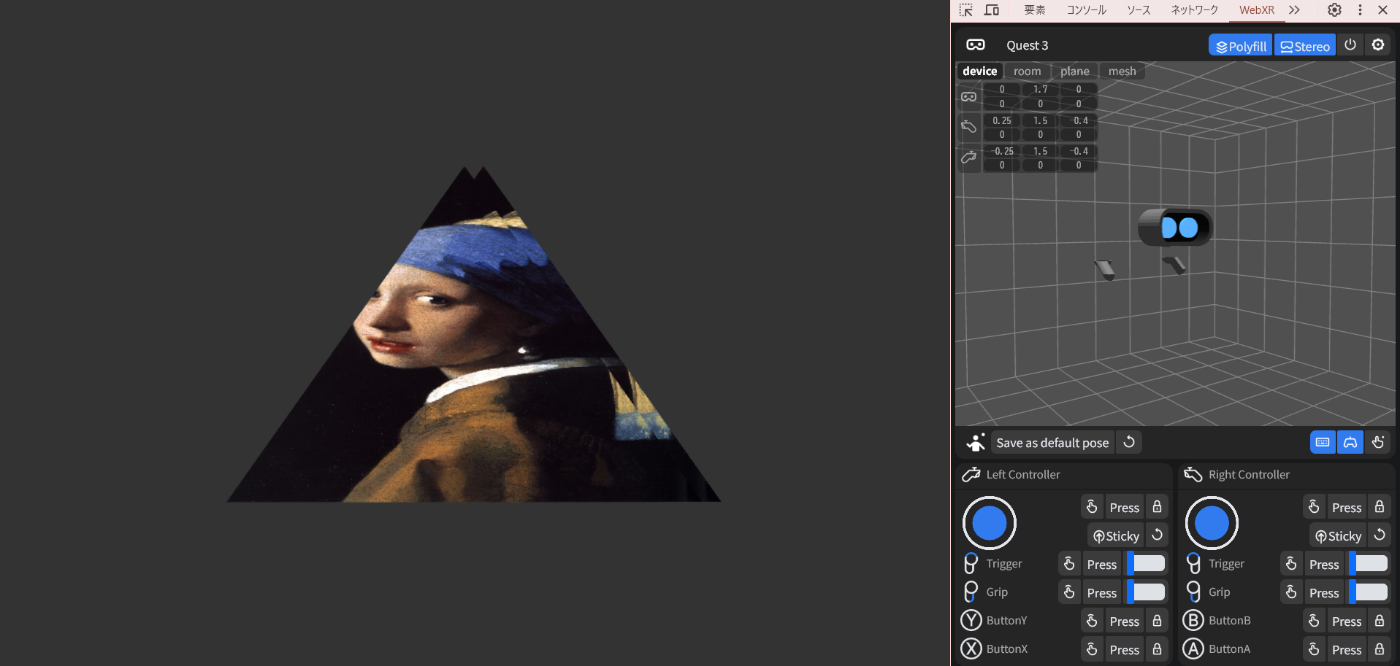The image size is (1400, 666).
Task: Click the lock icon for right thumbstick
Action: (1379, 507)
